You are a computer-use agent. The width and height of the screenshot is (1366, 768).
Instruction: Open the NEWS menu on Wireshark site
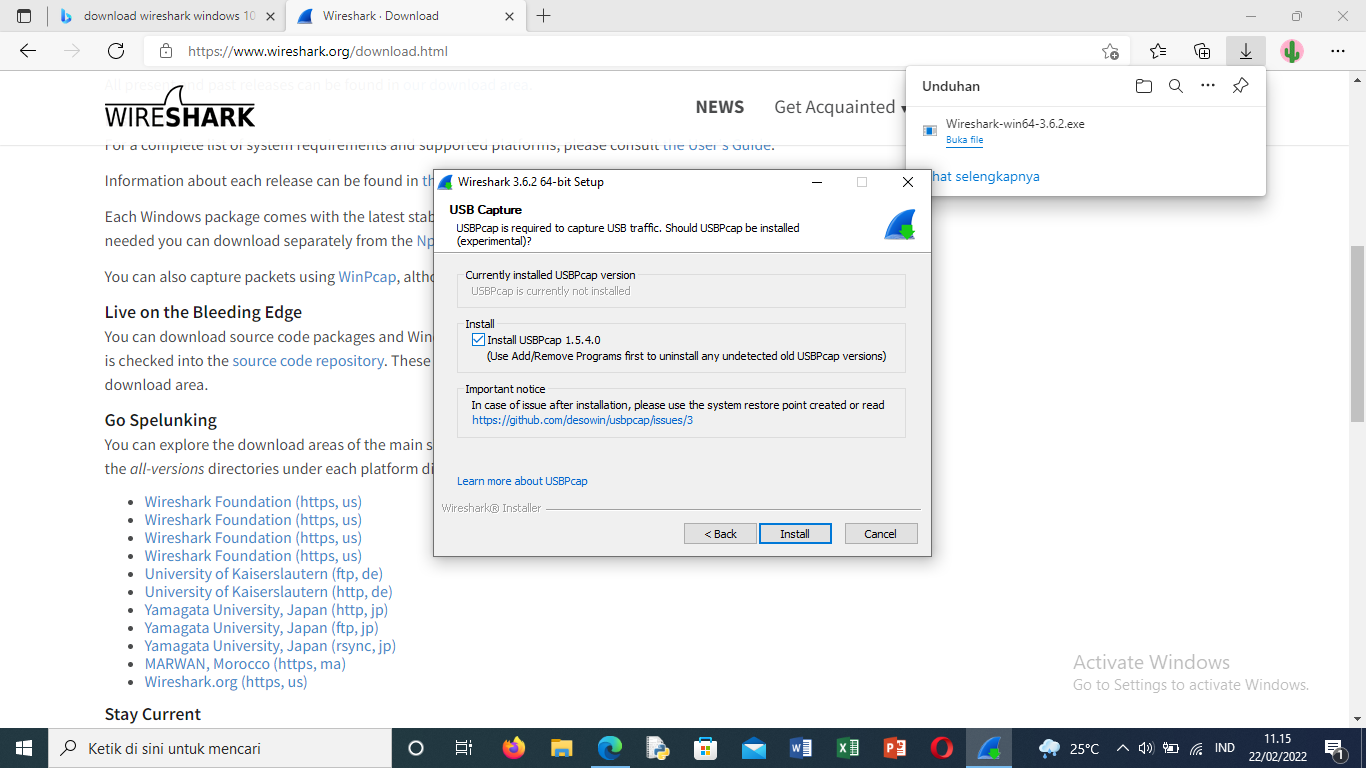coord(720,107)
